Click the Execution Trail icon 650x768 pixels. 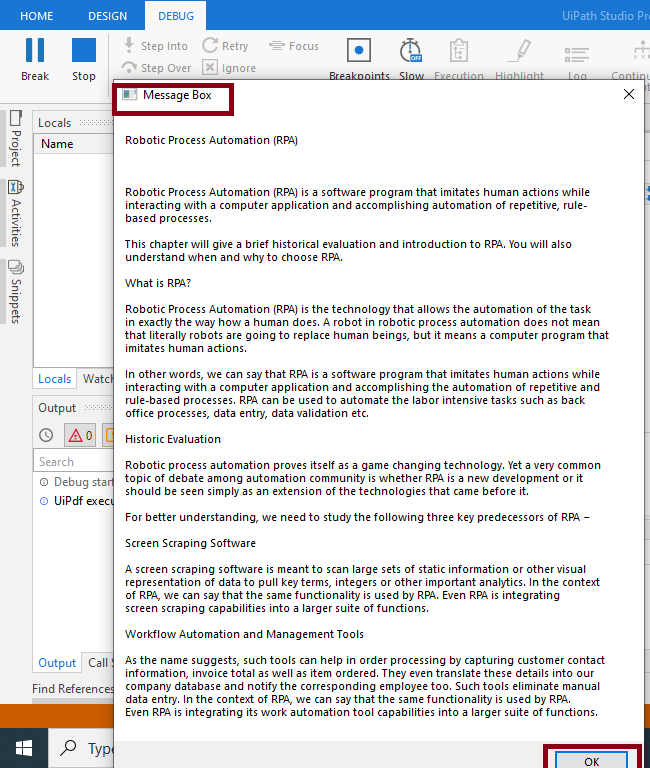click(x=458, y=50)
